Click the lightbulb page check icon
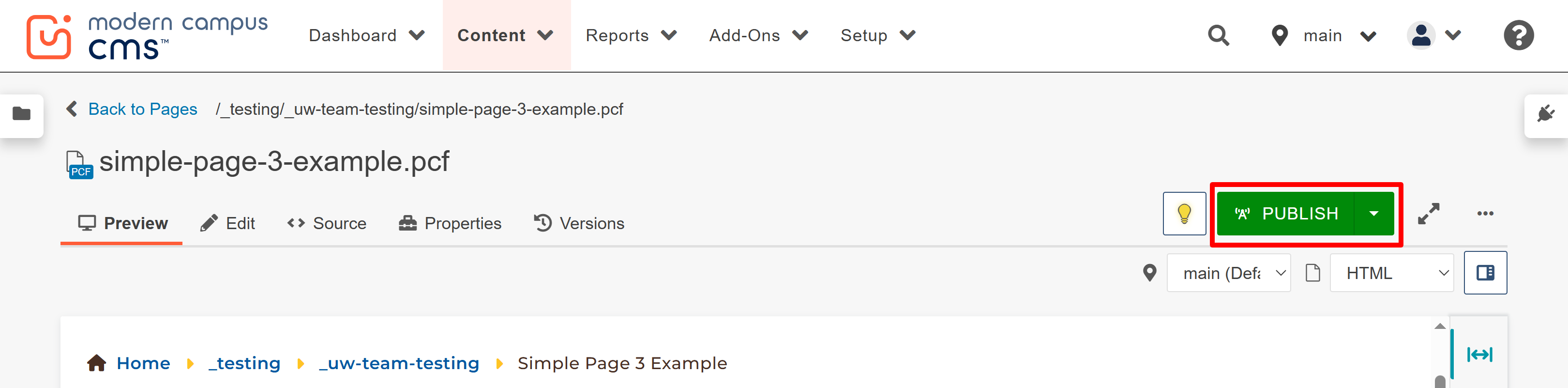The image size is (1568, 388). tap(1185, 213)
